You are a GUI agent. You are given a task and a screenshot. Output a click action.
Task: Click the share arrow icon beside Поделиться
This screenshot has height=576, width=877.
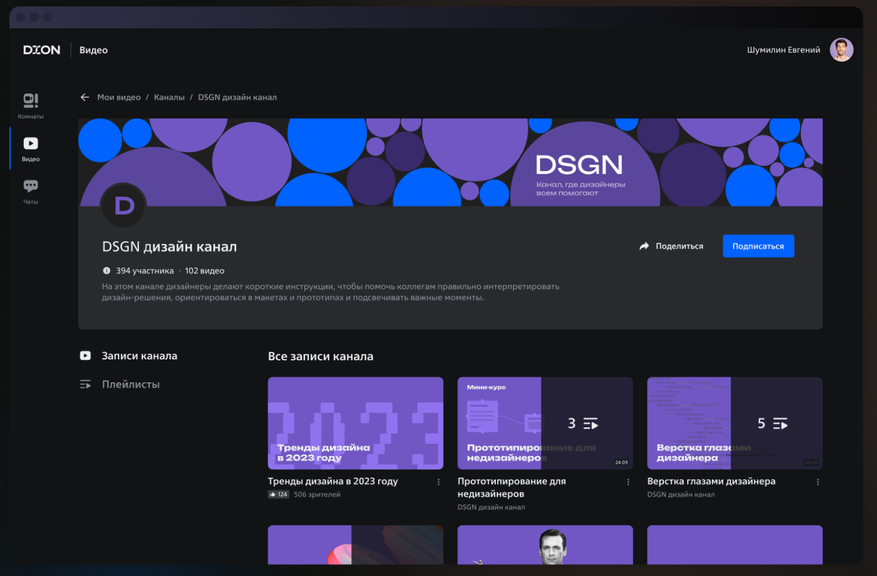click(644, 246)
